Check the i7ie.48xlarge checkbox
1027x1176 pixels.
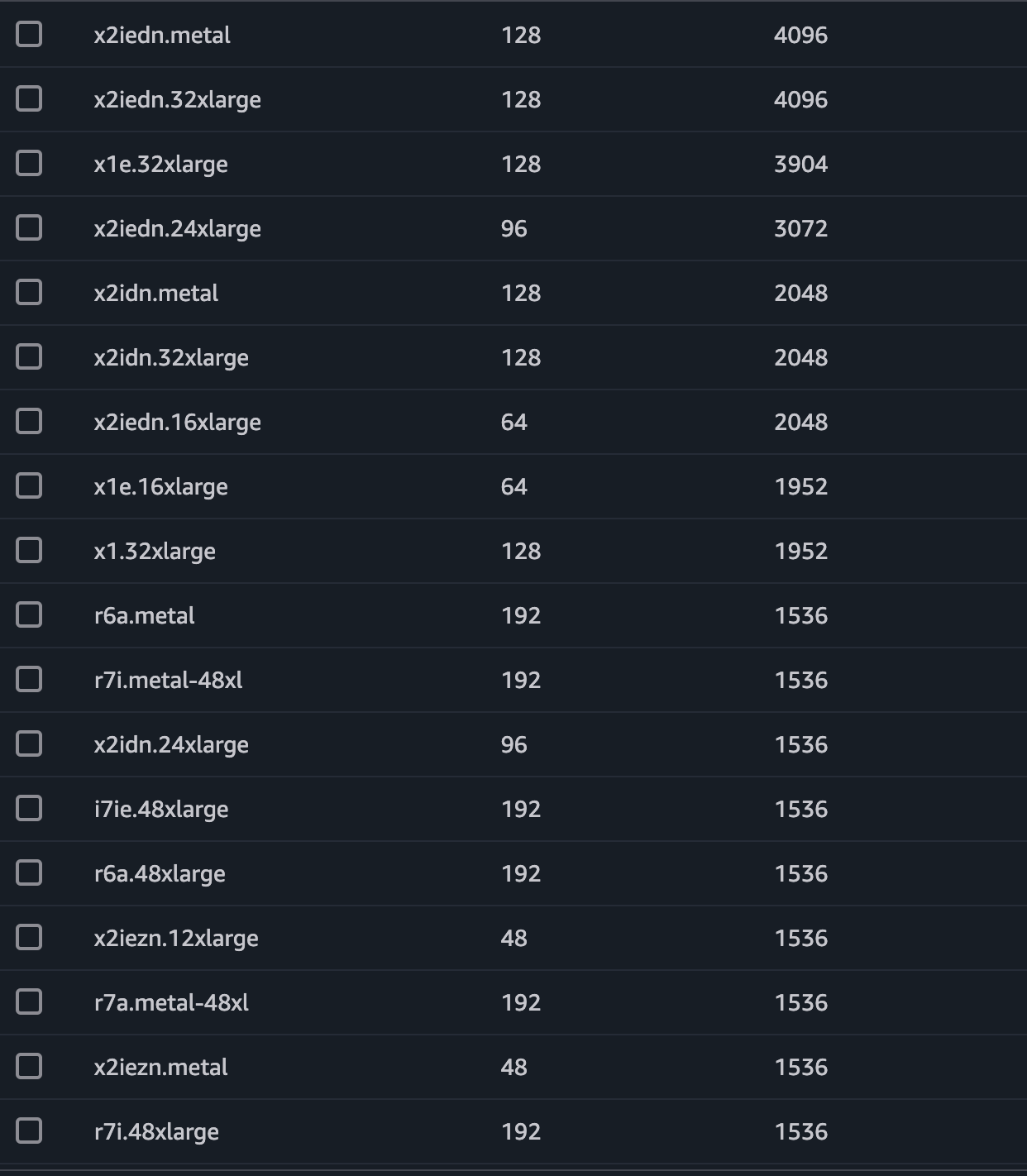click(x=29, y=808)
